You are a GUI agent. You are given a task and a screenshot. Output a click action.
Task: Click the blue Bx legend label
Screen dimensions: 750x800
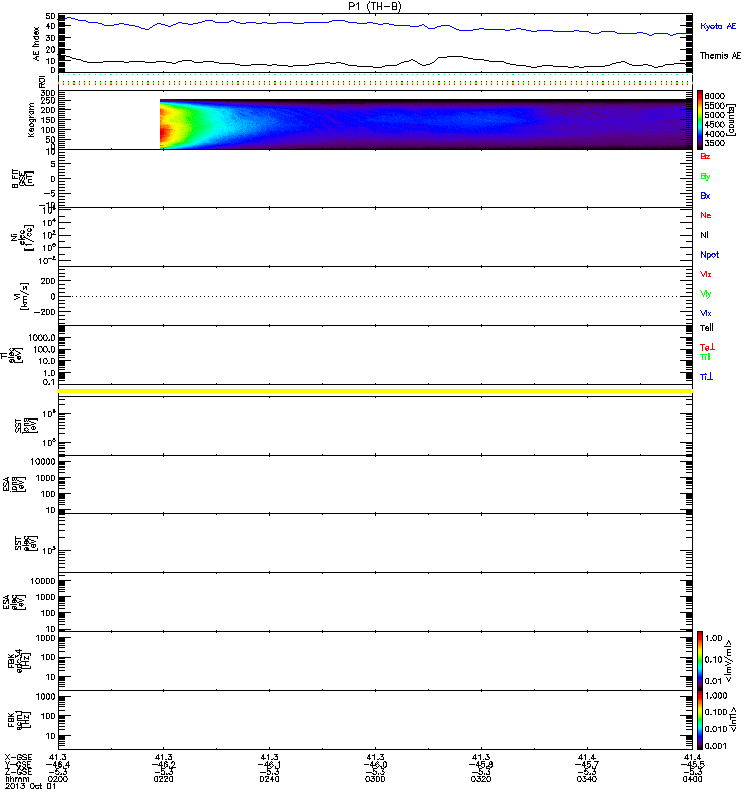705,196
